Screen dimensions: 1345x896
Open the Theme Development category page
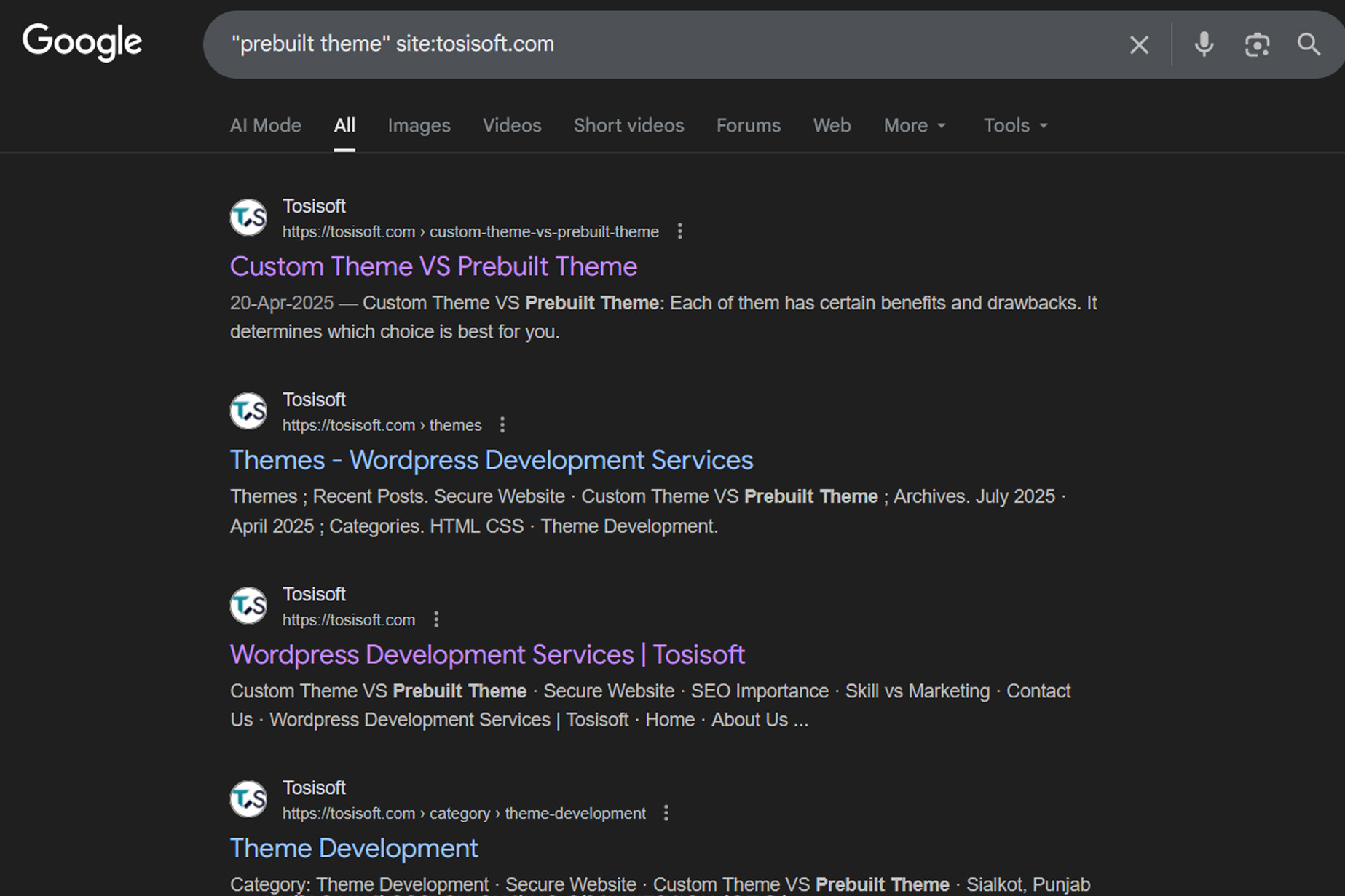tap(354, 848)
